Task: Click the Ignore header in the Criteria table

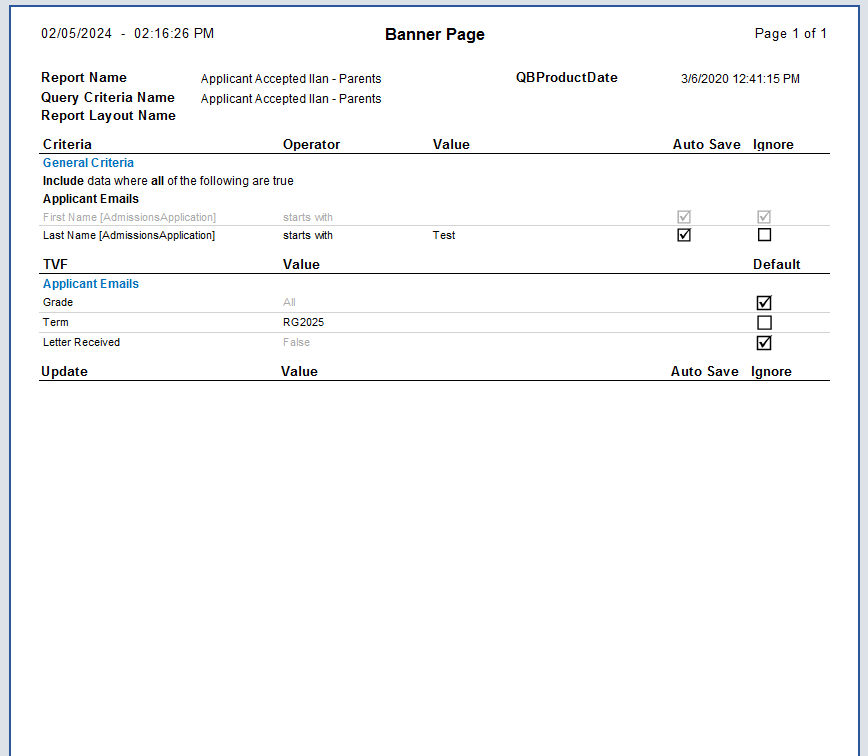Action: click(773, 144)
